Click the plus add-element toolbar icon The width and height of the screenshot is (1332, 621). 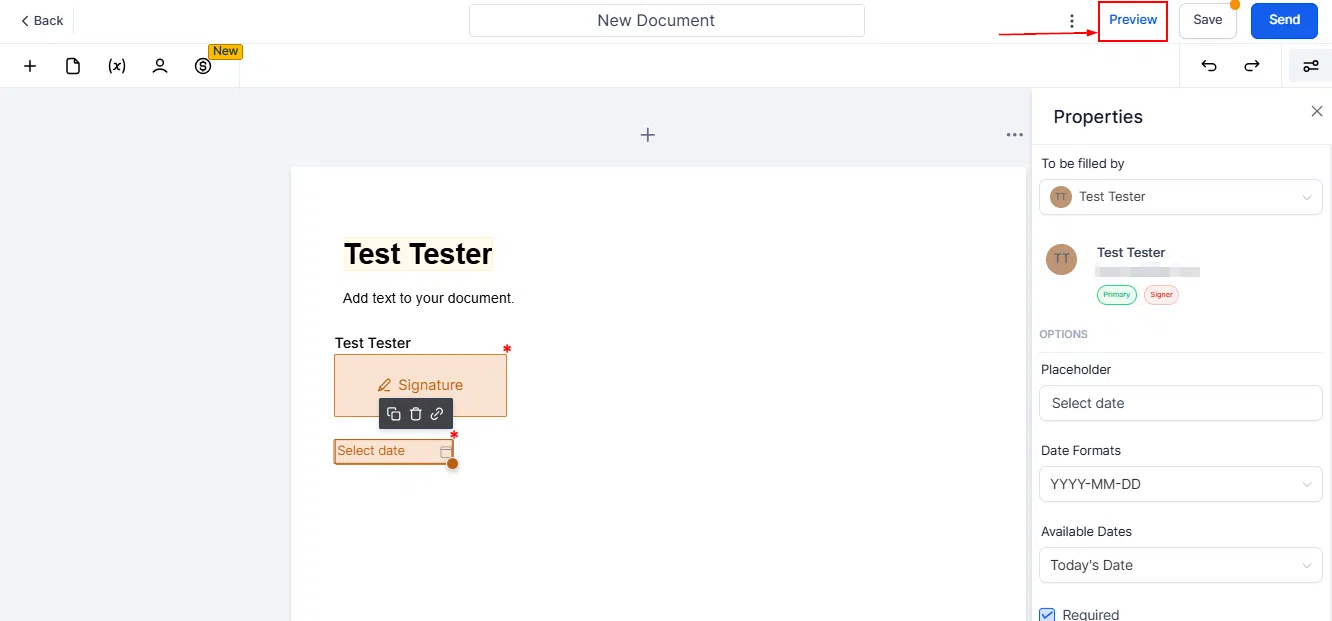coord(30,66)
